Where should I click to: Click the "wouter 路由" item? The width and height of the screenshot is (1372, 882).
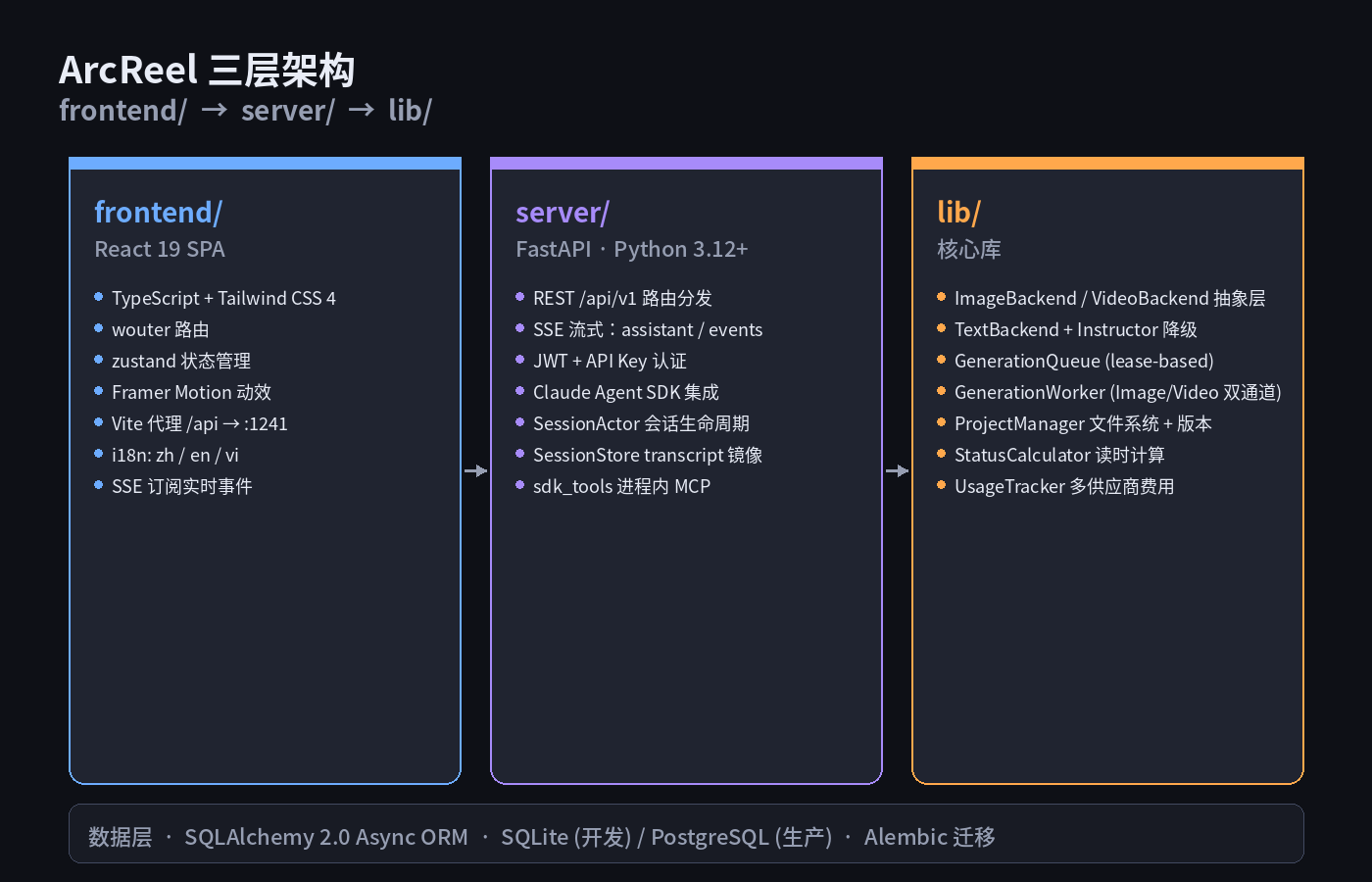[x=160, y=329]
